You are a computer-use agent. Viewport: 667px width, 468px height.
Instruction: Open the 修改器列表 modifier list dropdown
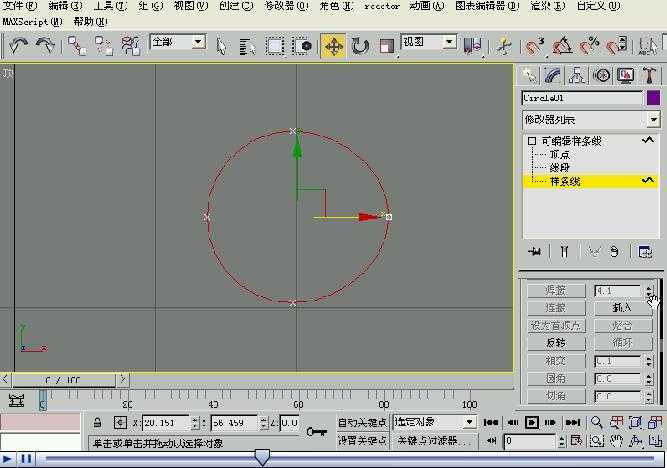[591, 120]
